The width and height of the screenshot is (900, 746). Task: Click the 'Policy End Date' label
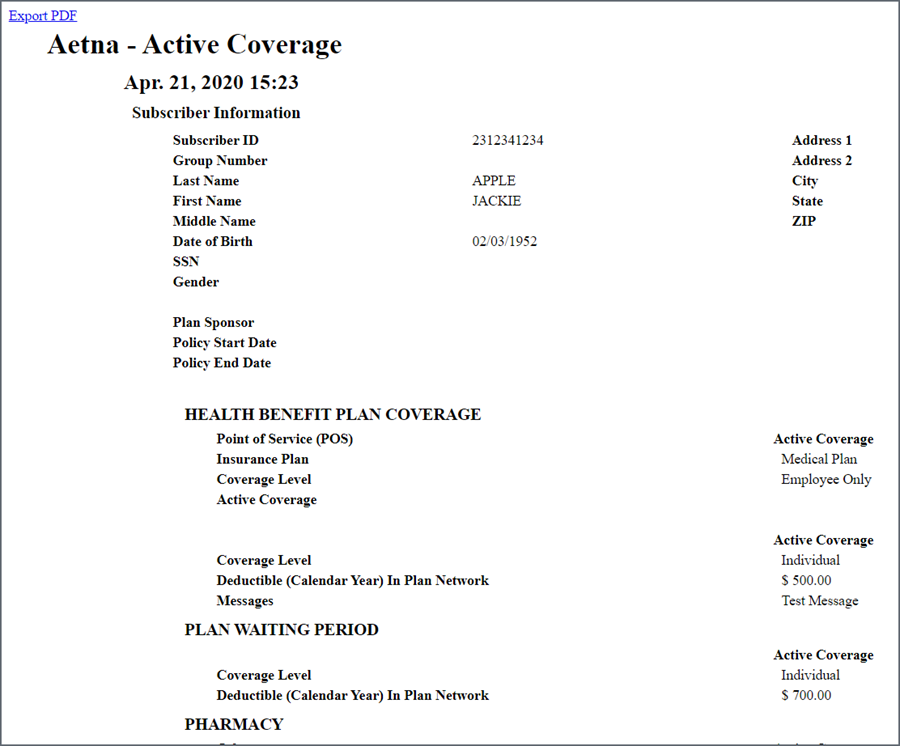[x=222, y=363]
